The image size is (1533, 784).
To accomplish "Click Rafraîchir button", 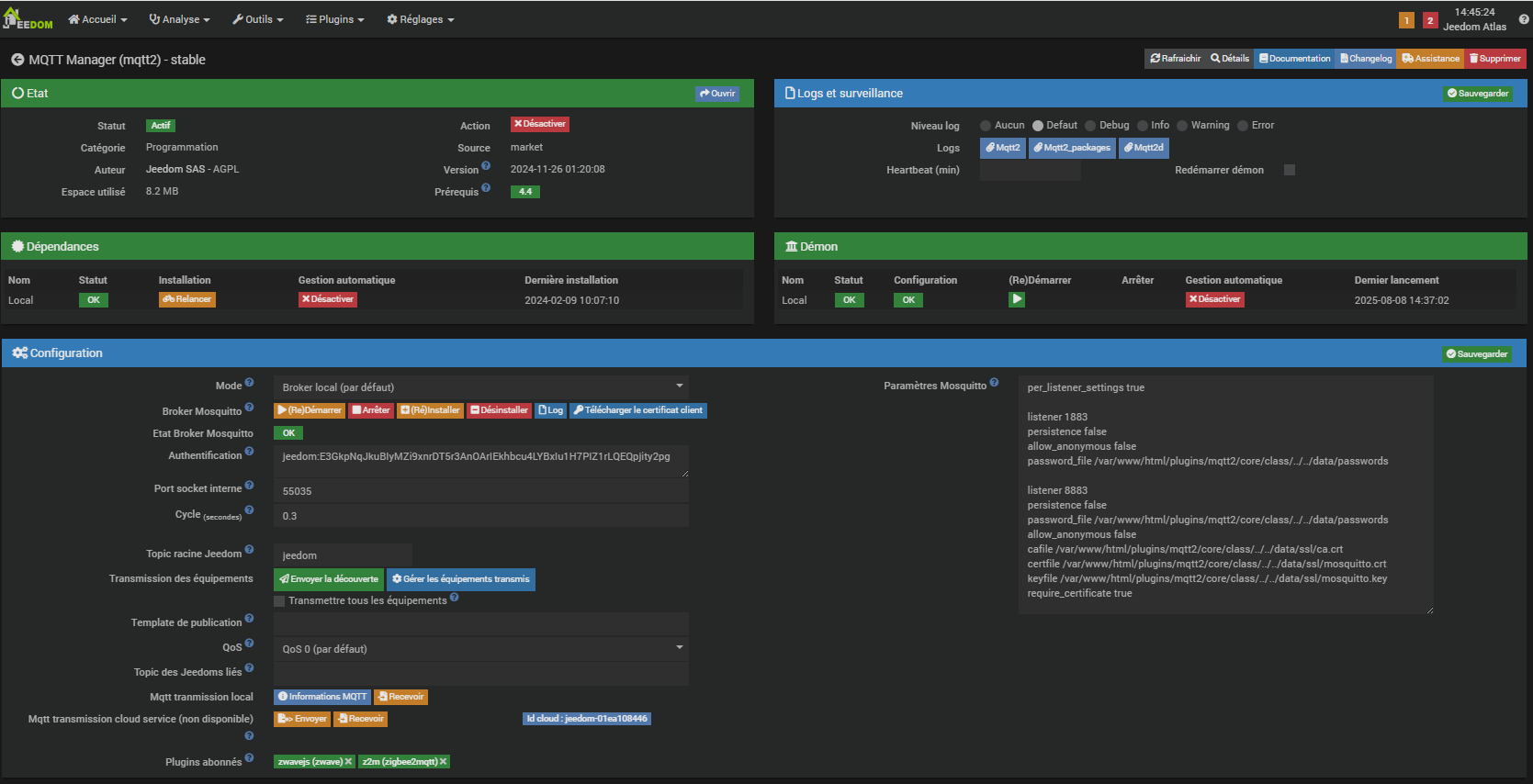I will click(1175, 59).
